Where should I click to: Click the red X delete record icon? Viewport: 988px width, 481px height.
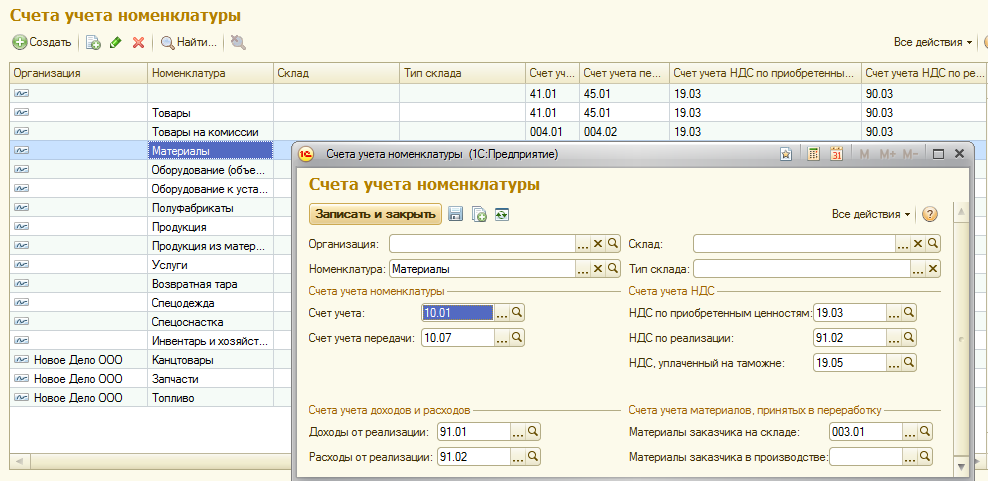tap(138, 43)
